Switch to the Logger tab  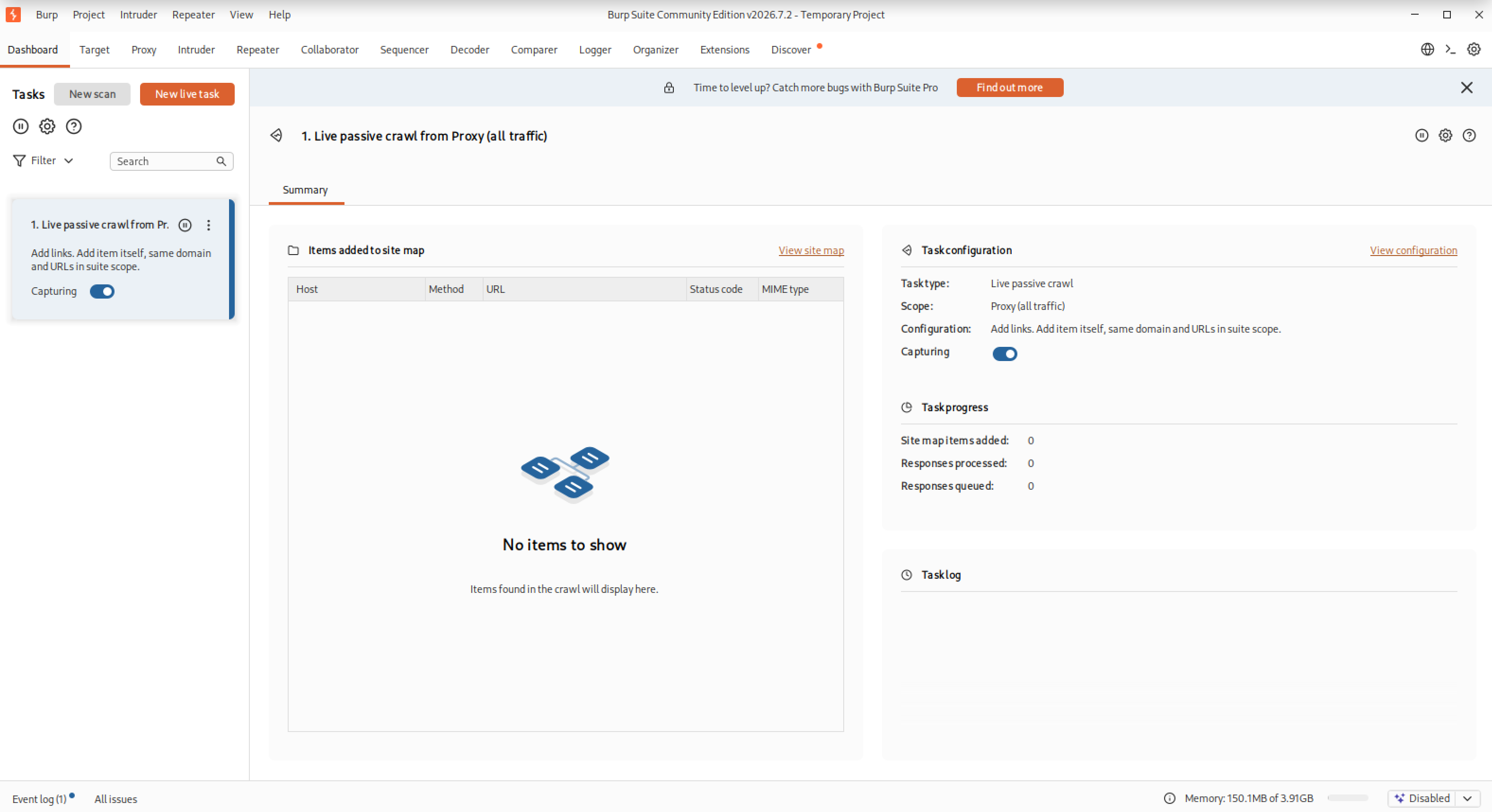click(x=595, y=49)
